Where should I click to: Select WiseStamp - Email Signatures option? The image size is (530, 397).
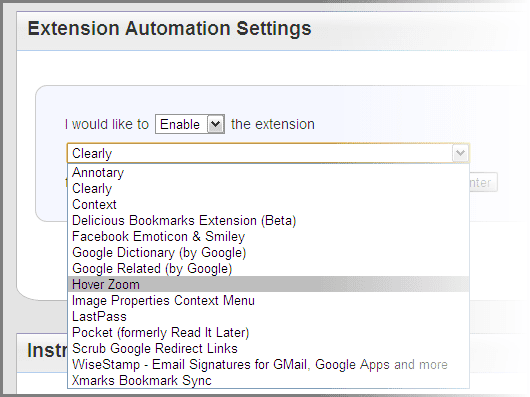tap(268, 365)
